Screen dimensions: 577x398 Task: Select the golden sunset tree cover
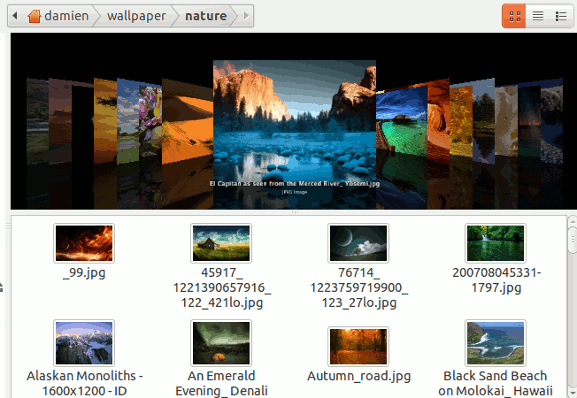(x=105, y=121)
